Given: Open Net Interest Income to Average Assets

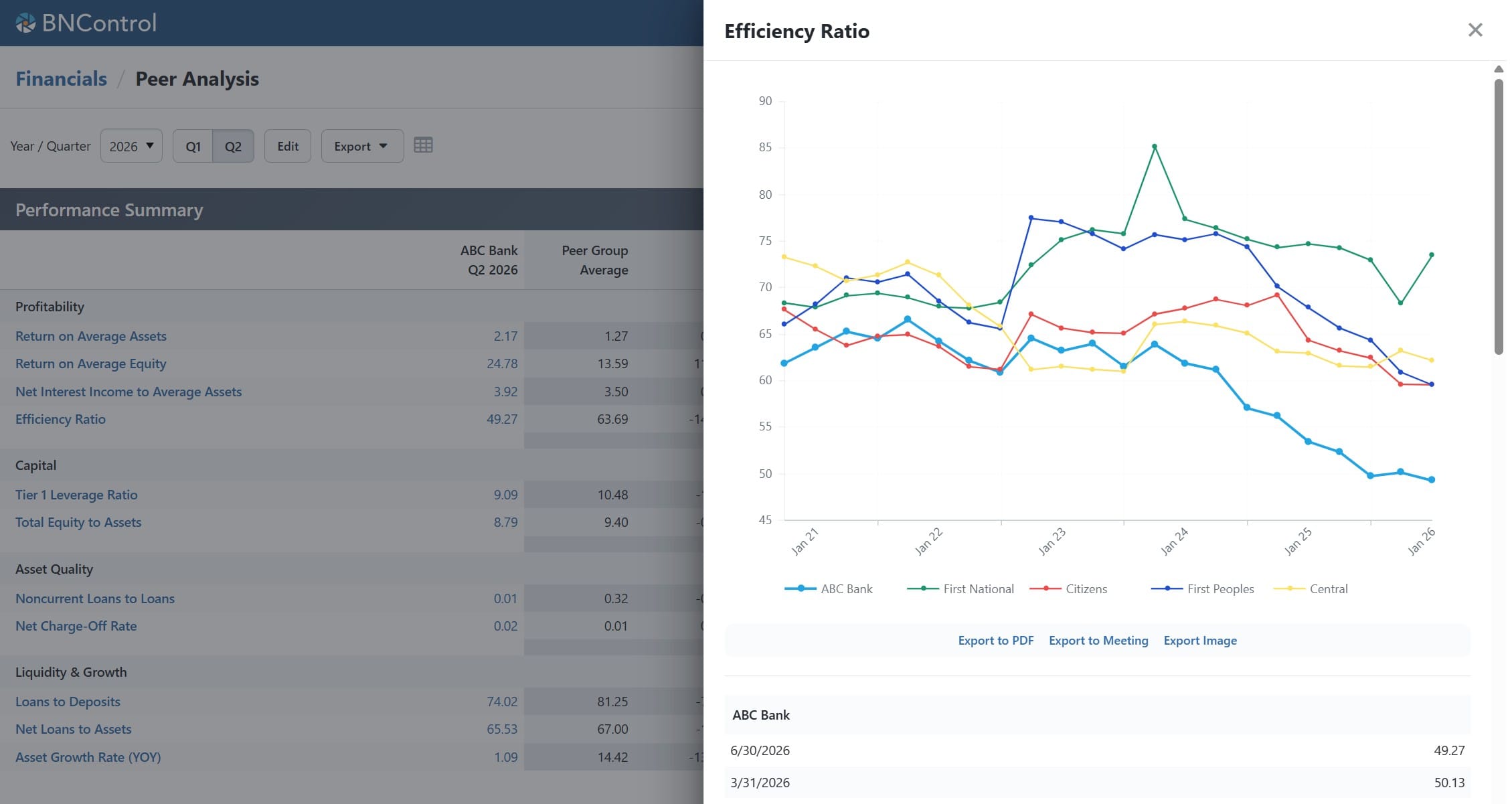Looking at the screenshot, I should coord(129,392).
